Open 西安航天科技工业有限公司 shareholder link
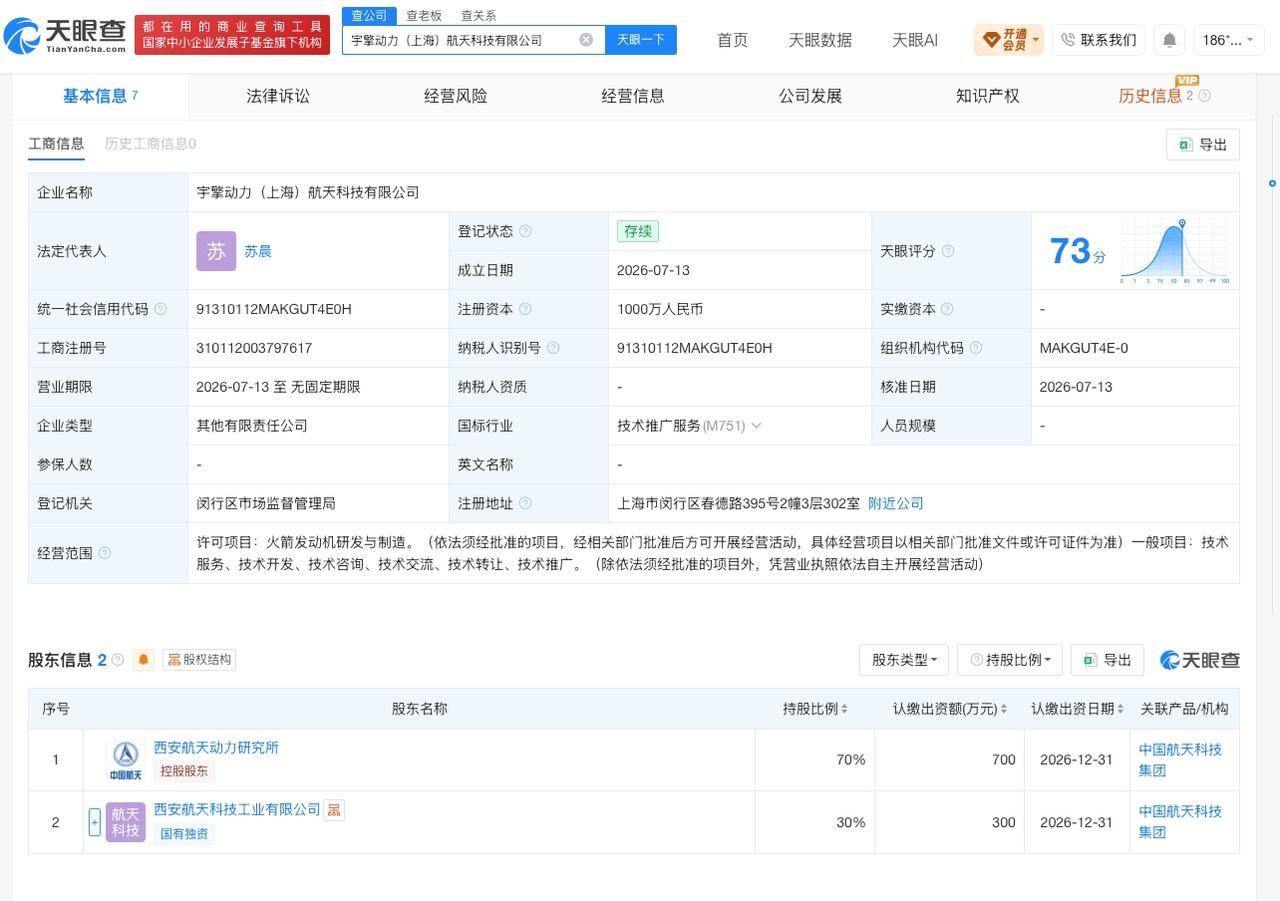Viewport: 1280px width, 901px height. pos(237,810)
